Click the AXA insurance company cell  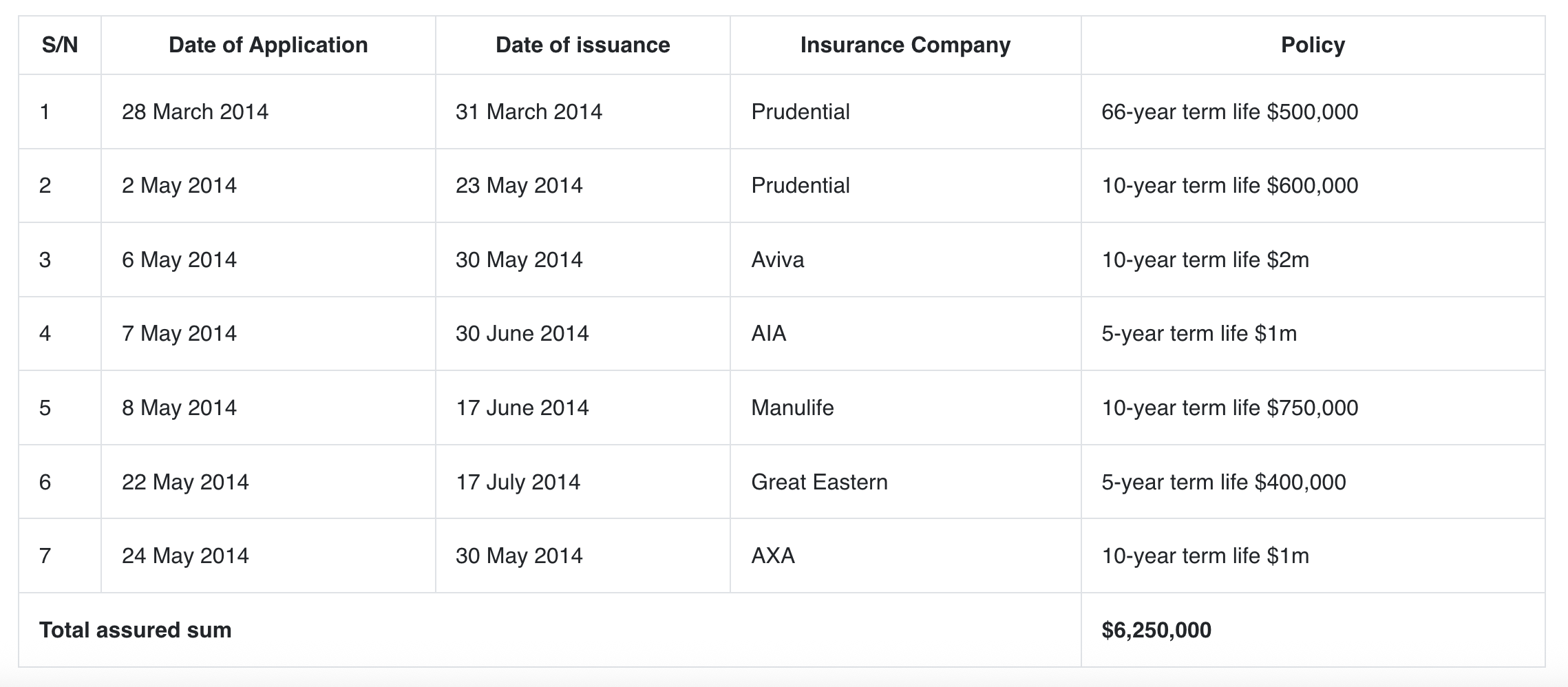pyautogui.click(x=773, y=556)
